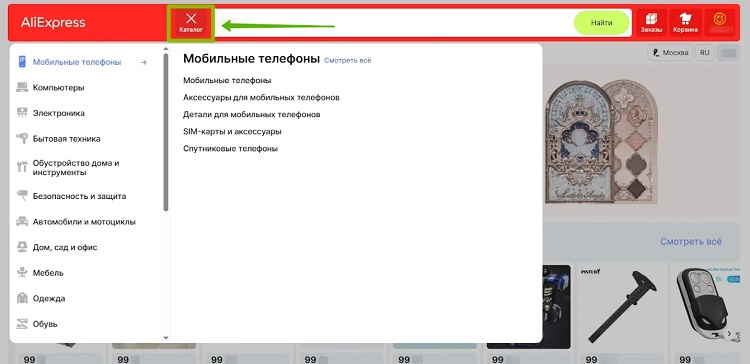The height and width of the screenshot is (364, 750).
Task: Select Обустройство дома и инструменты category
Action: 76,167
